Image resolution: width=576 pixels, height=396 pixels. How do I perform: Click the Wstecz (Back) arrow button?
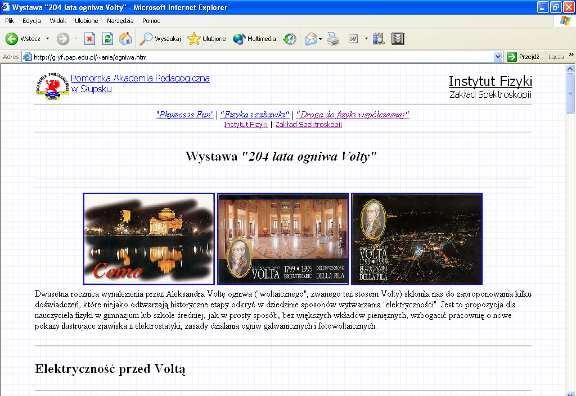pyautogui.click(x=12, y=39)
